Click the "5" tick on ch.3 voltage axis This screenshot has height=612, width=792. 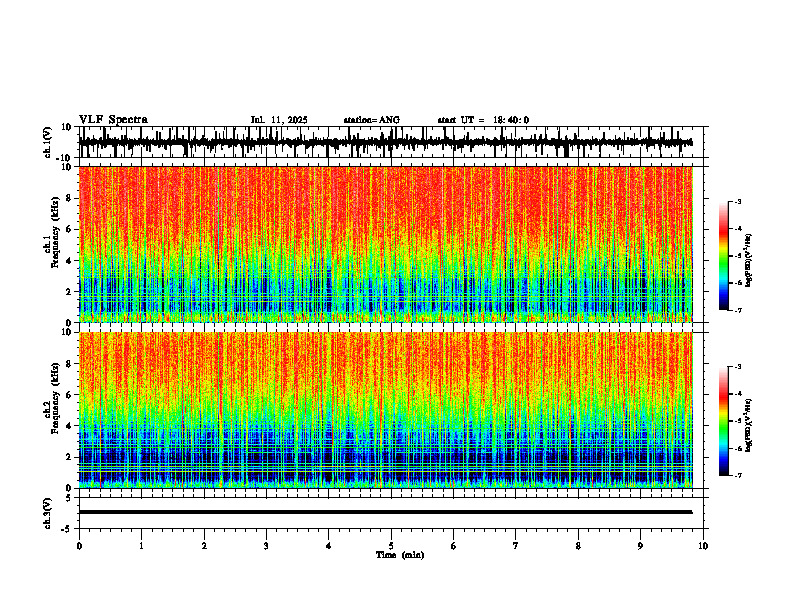70,498
